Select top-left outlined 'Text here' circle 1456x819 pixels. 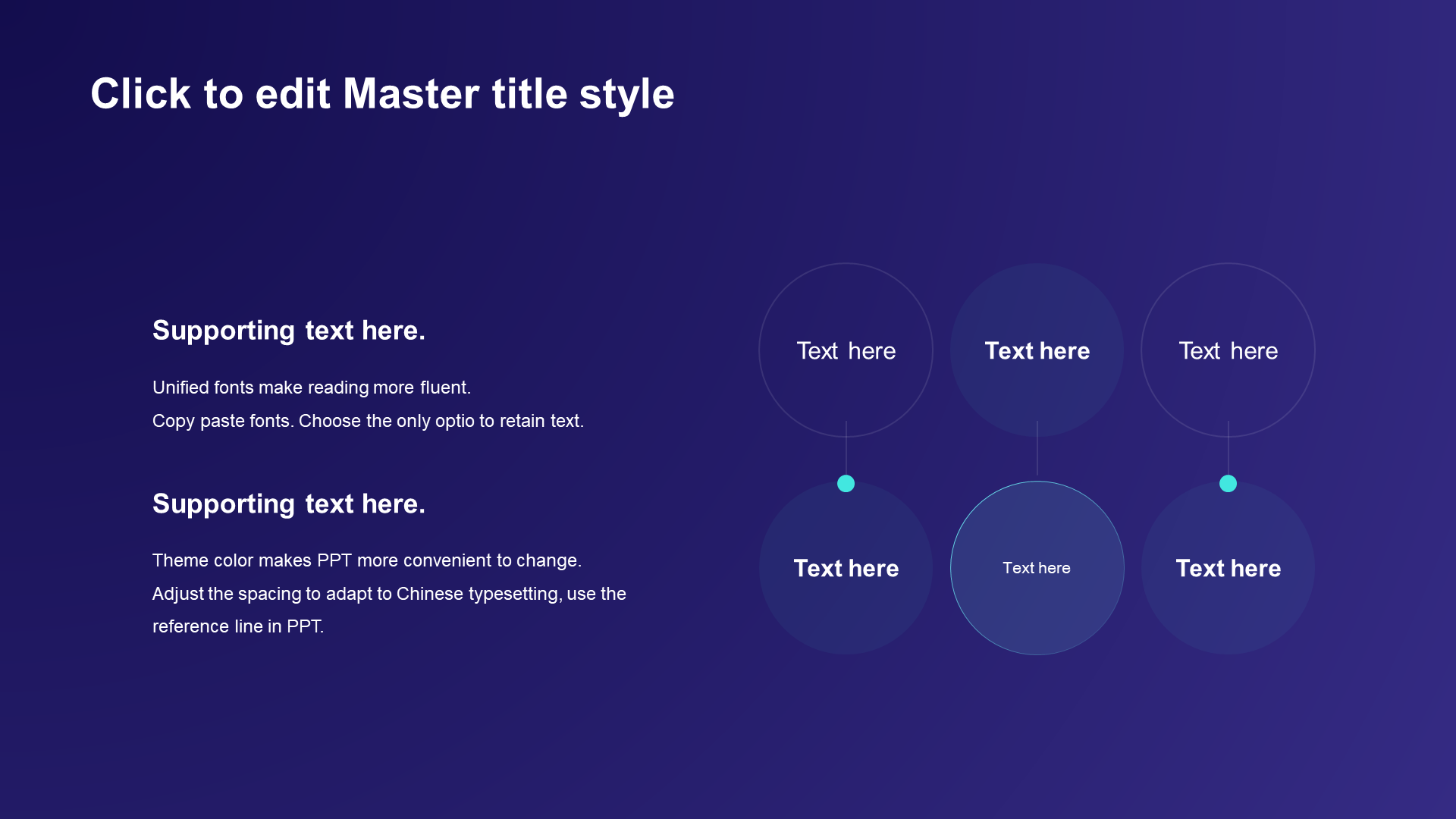coord(846,350)
